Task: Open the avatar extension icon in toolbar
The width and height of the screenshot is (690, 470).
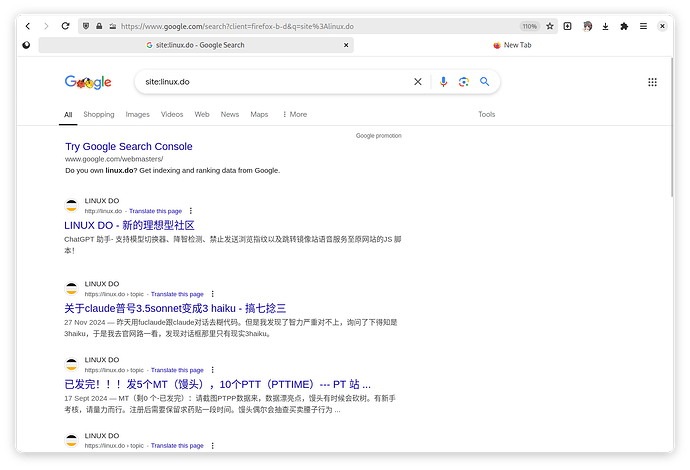Action: point(587,26)
